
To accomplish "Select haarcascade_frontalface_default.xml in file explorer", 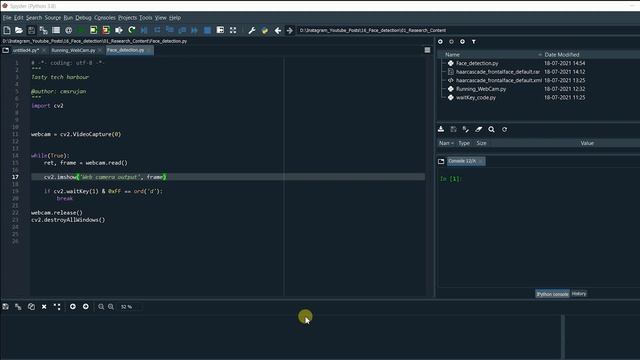I will pos(498,80).
